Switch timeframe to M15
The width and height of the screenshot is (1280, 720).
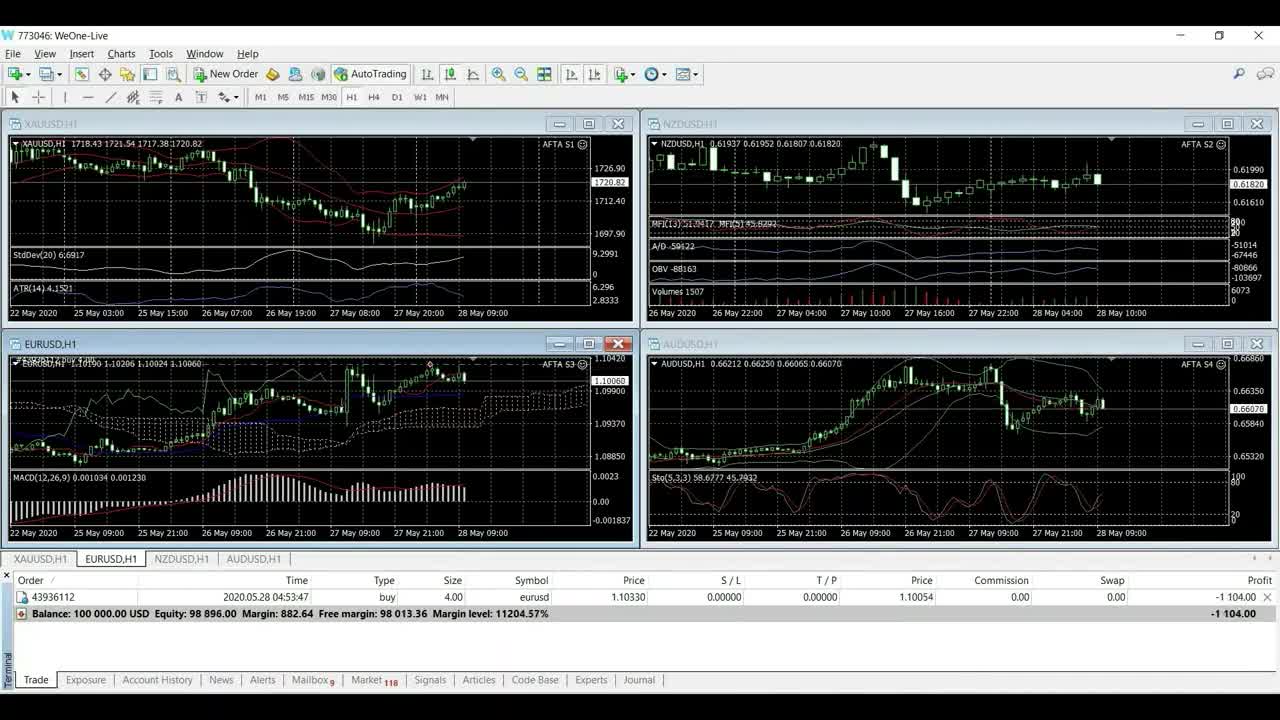point(306,97)
